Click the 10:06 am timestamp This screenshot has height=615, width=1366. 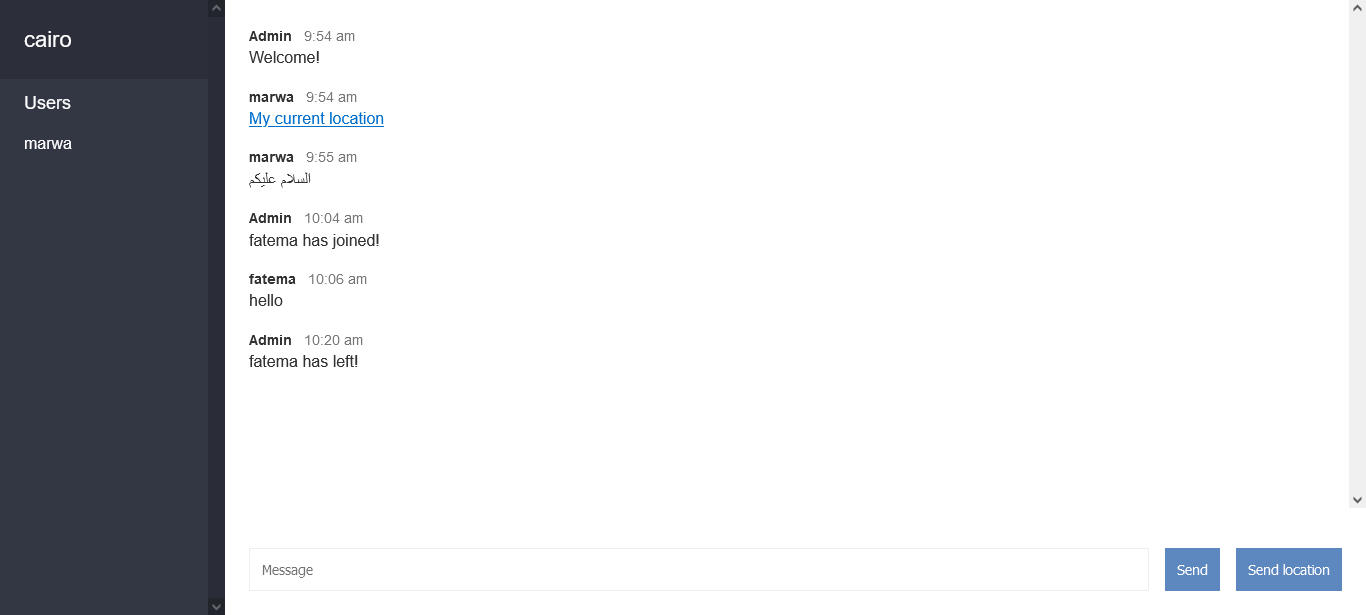click(x=337, y=280)
